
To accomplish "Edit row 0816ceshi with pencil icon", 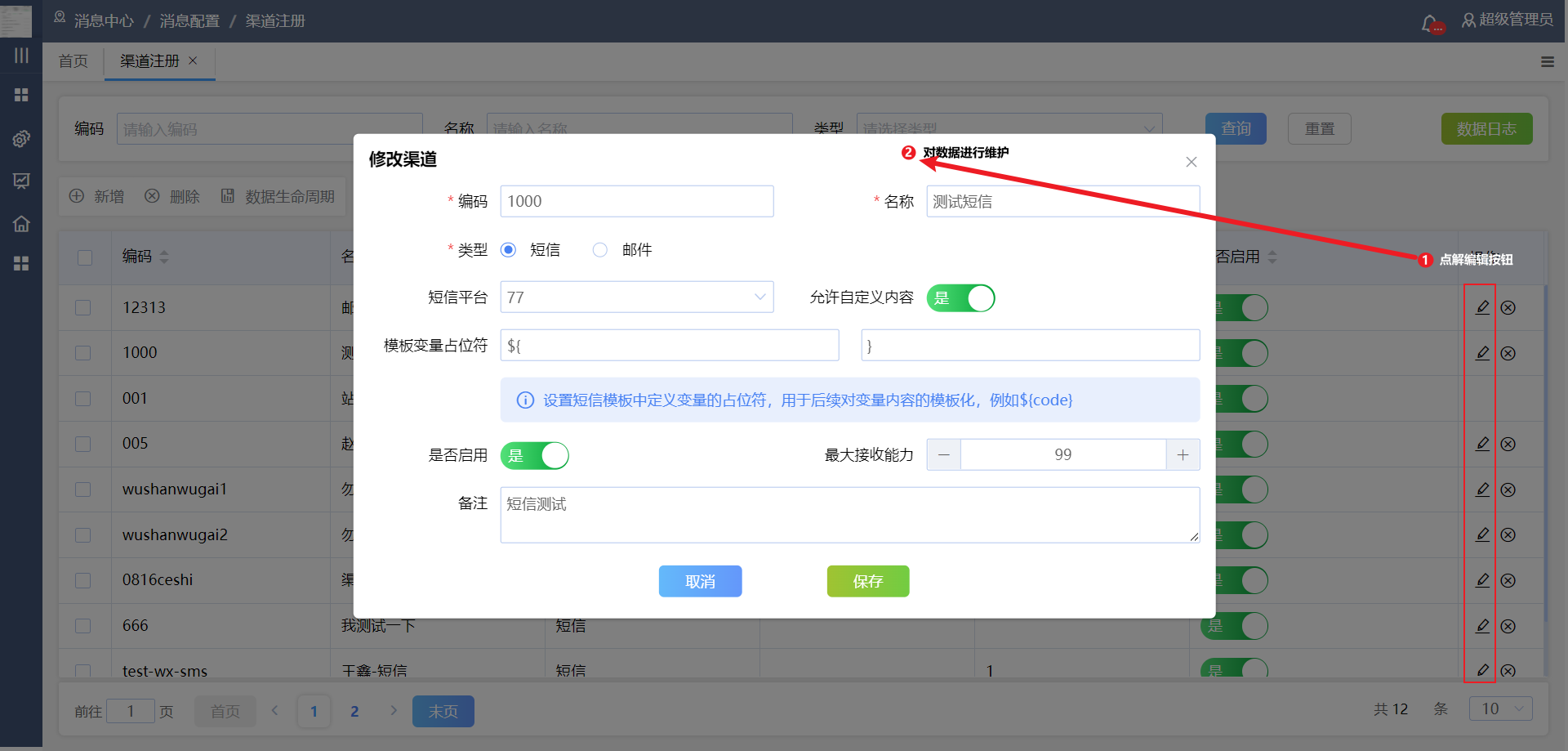I will (x=1483, y=580).
